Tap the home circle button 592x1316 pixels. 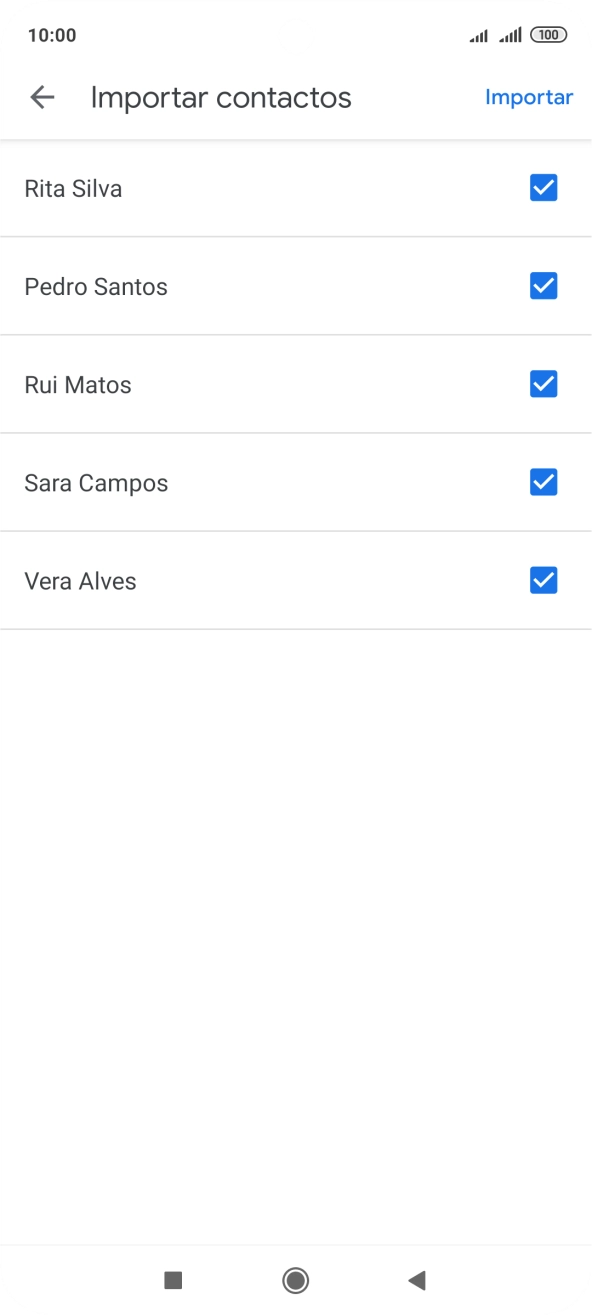click(296, 1280)
